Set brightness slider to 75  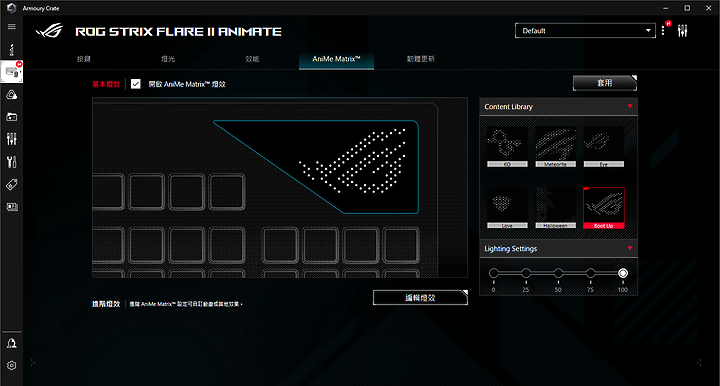tap(591, 273)
